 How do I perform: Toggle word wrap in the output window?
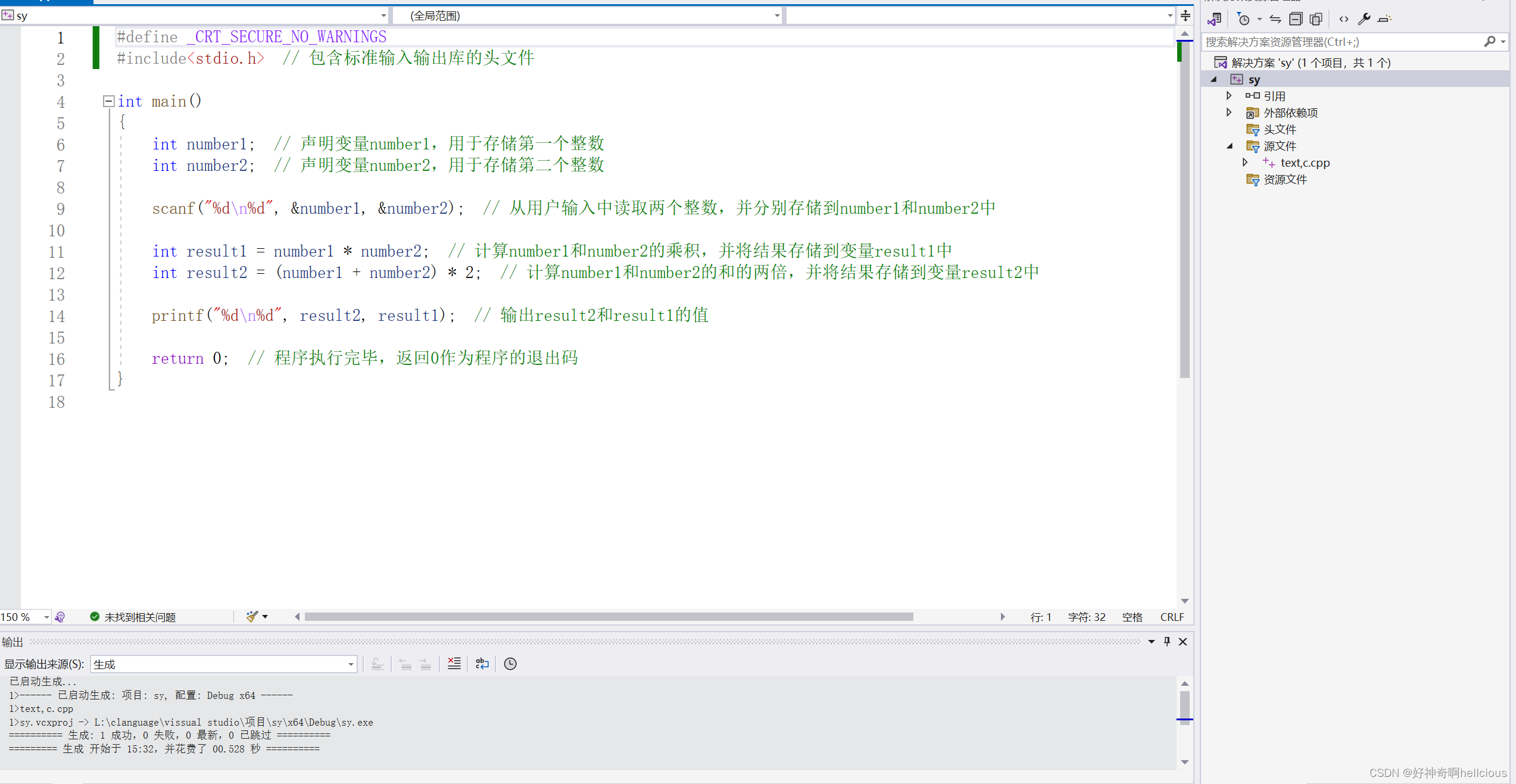[482, 664]
